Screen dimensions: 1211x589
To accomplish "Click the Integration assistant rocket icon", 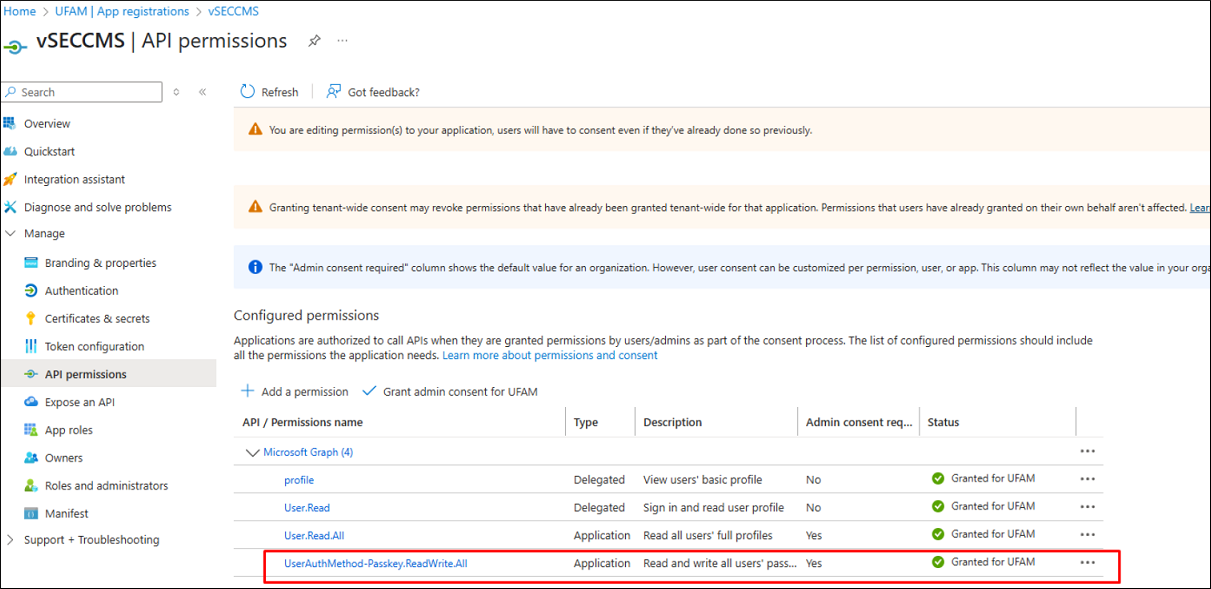I will (x=10, y=179).
